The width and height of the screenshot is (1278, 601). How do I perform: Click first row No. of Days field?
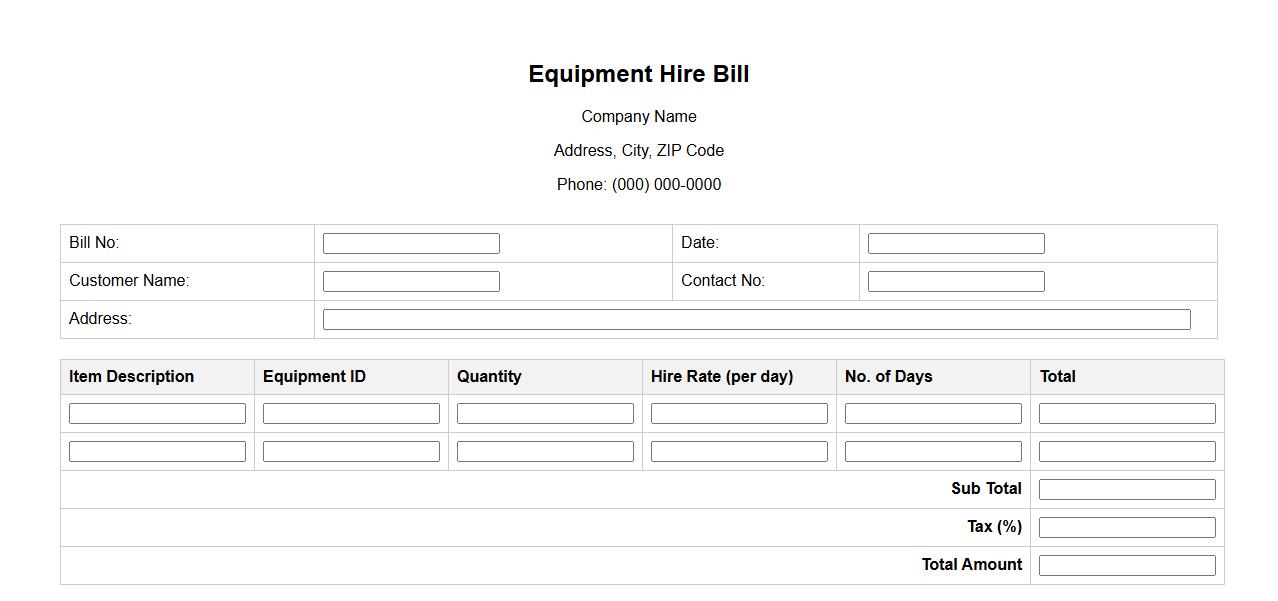tap(933, 413)
